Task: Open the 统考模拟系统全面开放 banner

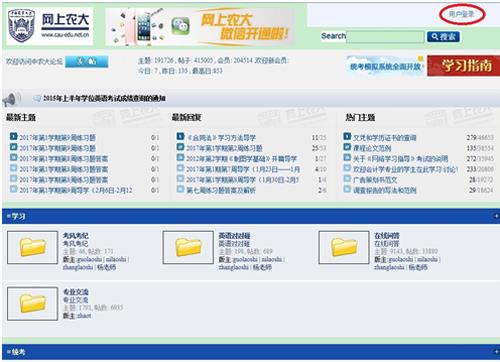Action: point(385,66)
